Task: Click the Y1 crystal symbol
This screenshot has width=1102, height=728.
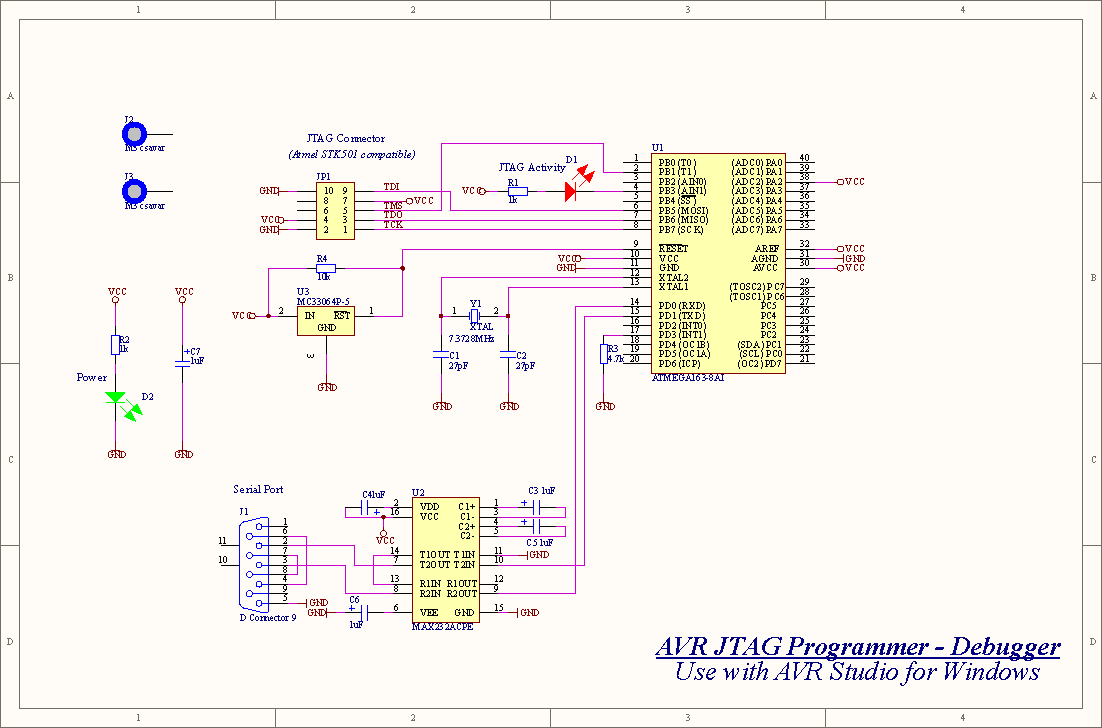Action: point(475,314)
